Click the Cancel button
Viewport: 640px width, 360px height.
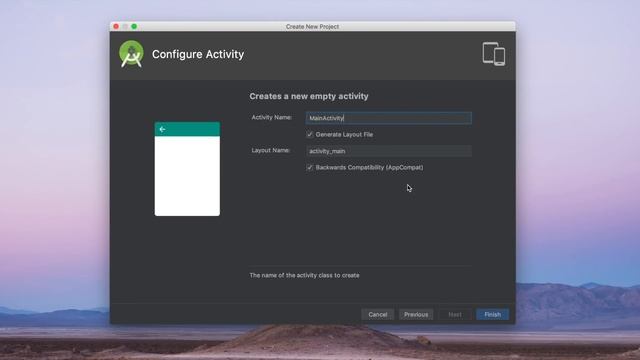tap(378, 314)
